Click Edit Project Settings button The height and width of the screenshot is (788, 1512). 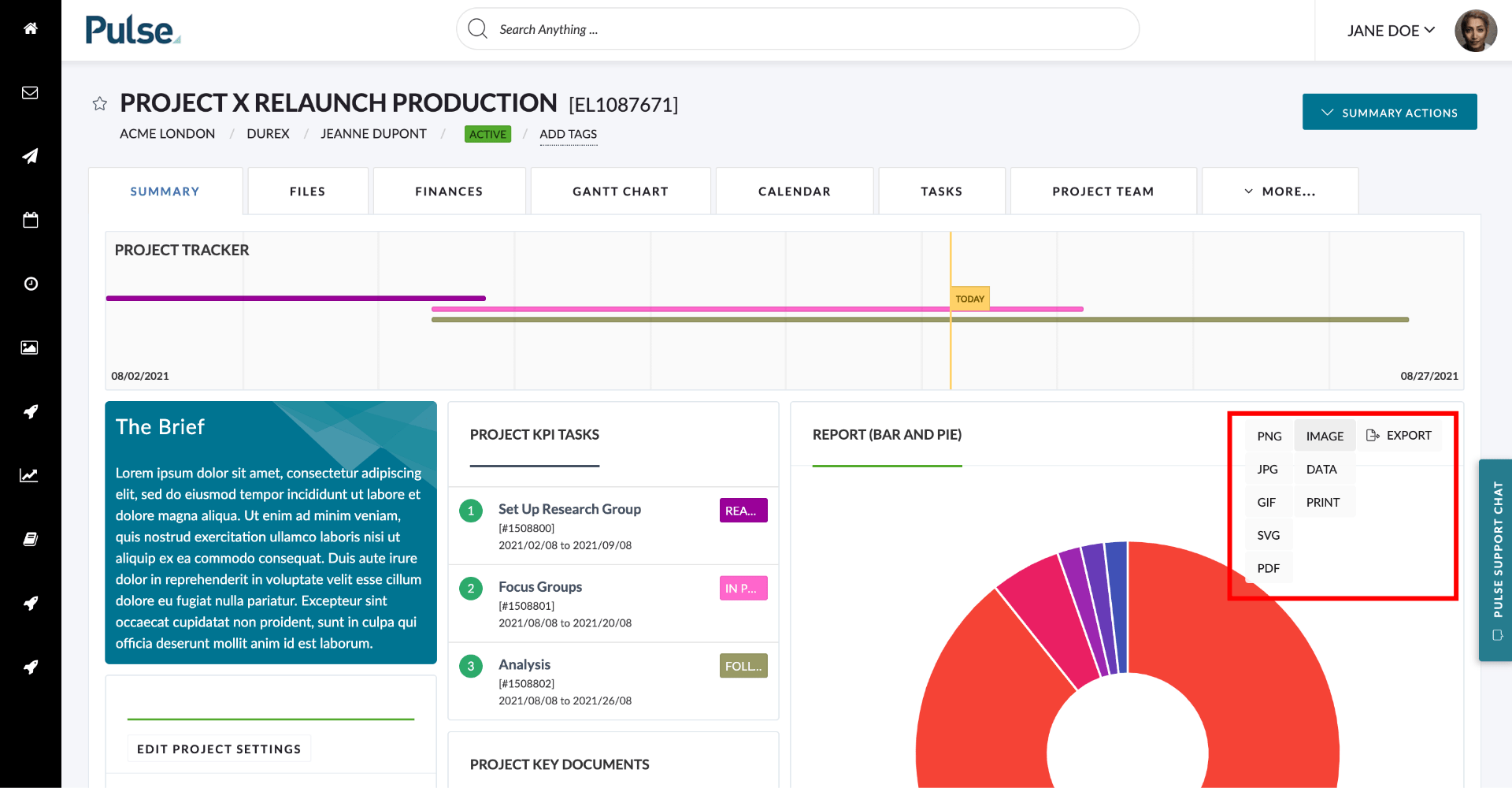point(219,749)
